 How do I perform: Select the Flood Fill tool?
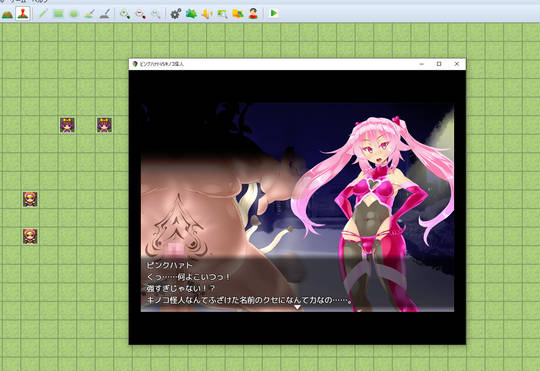(90, 14)
